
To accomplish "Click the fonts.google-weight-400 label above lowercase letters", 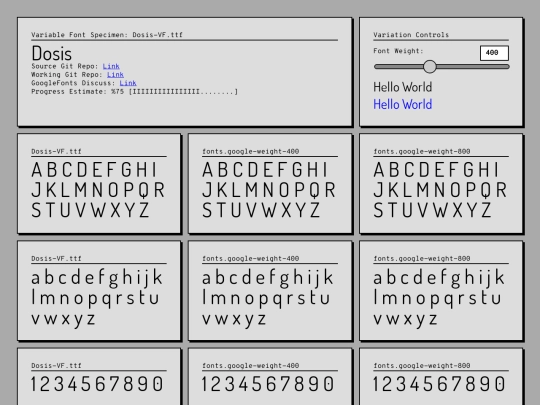I will [x=250, y=258].
